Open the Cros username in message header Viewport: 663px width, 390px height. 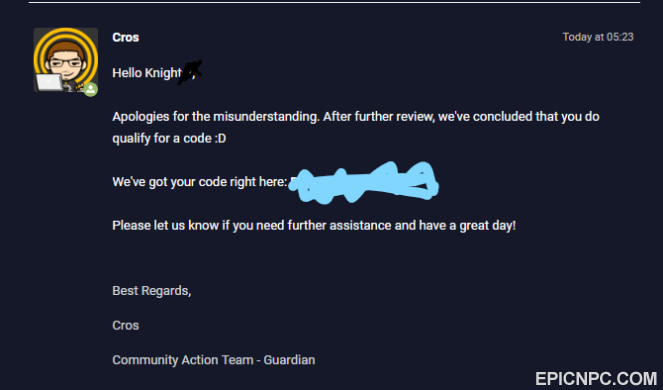pyautogui.click(x=126, y=37)
